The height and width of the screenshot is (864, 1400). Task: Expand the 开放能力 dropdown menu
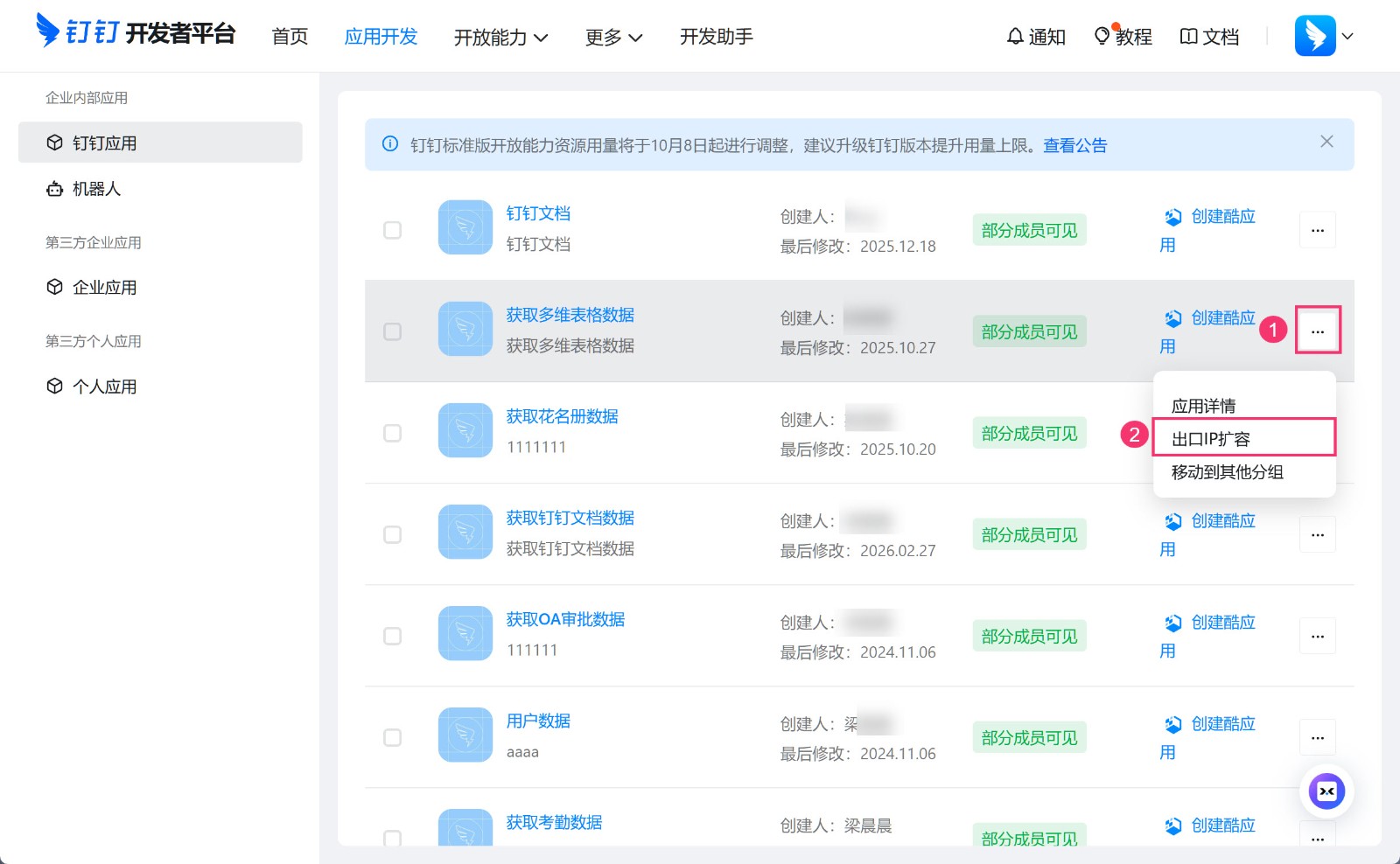pos(500,38)
